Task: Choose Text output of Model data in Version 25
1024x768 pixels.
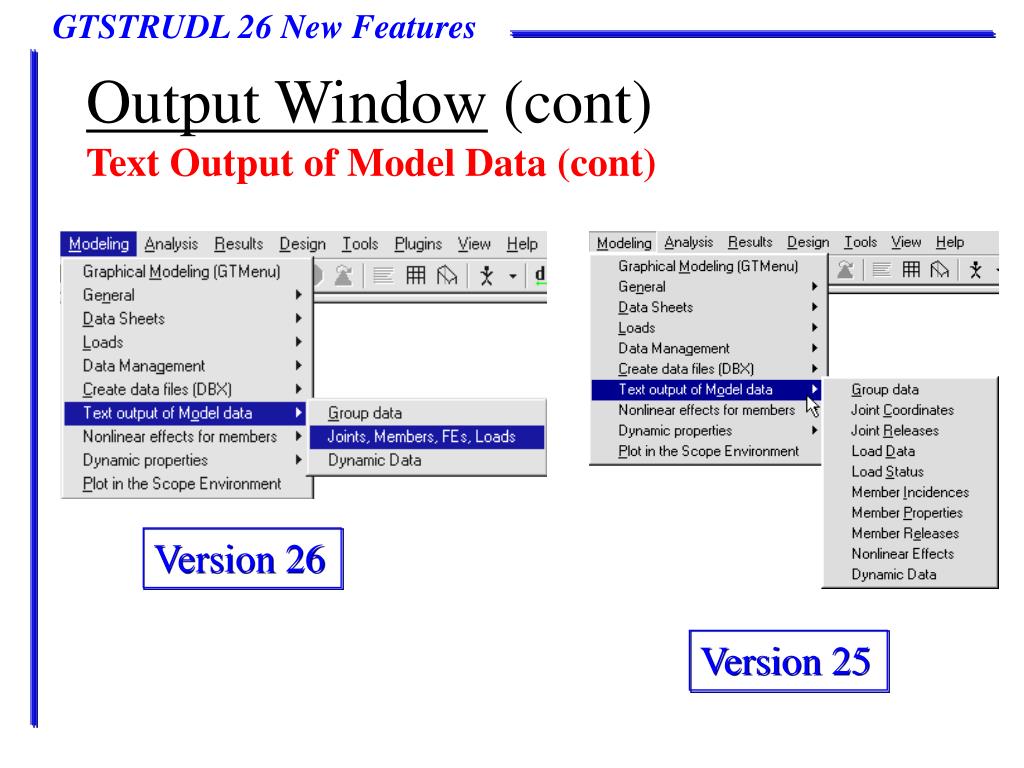Action: tap(707, 389)
